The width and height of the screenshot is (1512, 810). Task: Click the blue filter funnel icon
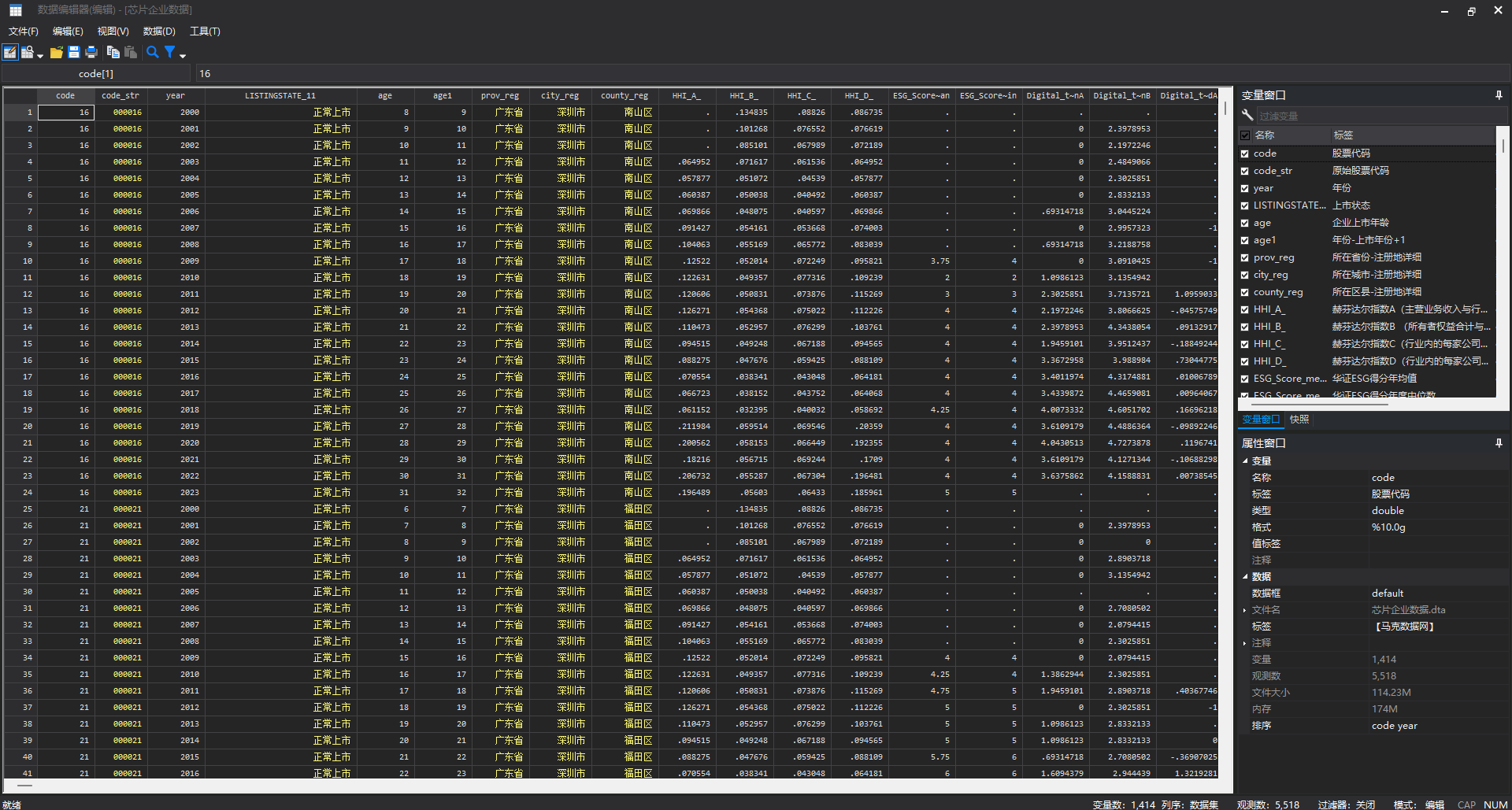(169, 52)
